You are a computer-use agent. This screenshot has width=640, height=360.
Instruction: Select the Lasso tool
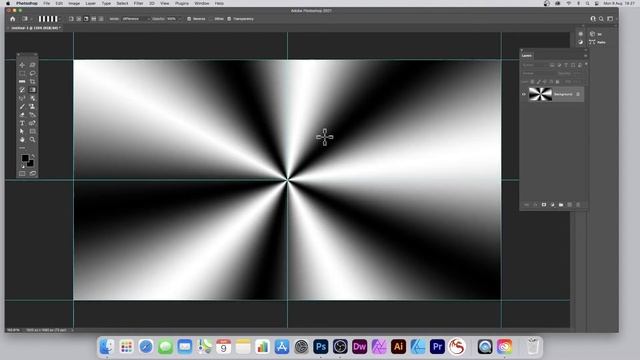point(32,73)
